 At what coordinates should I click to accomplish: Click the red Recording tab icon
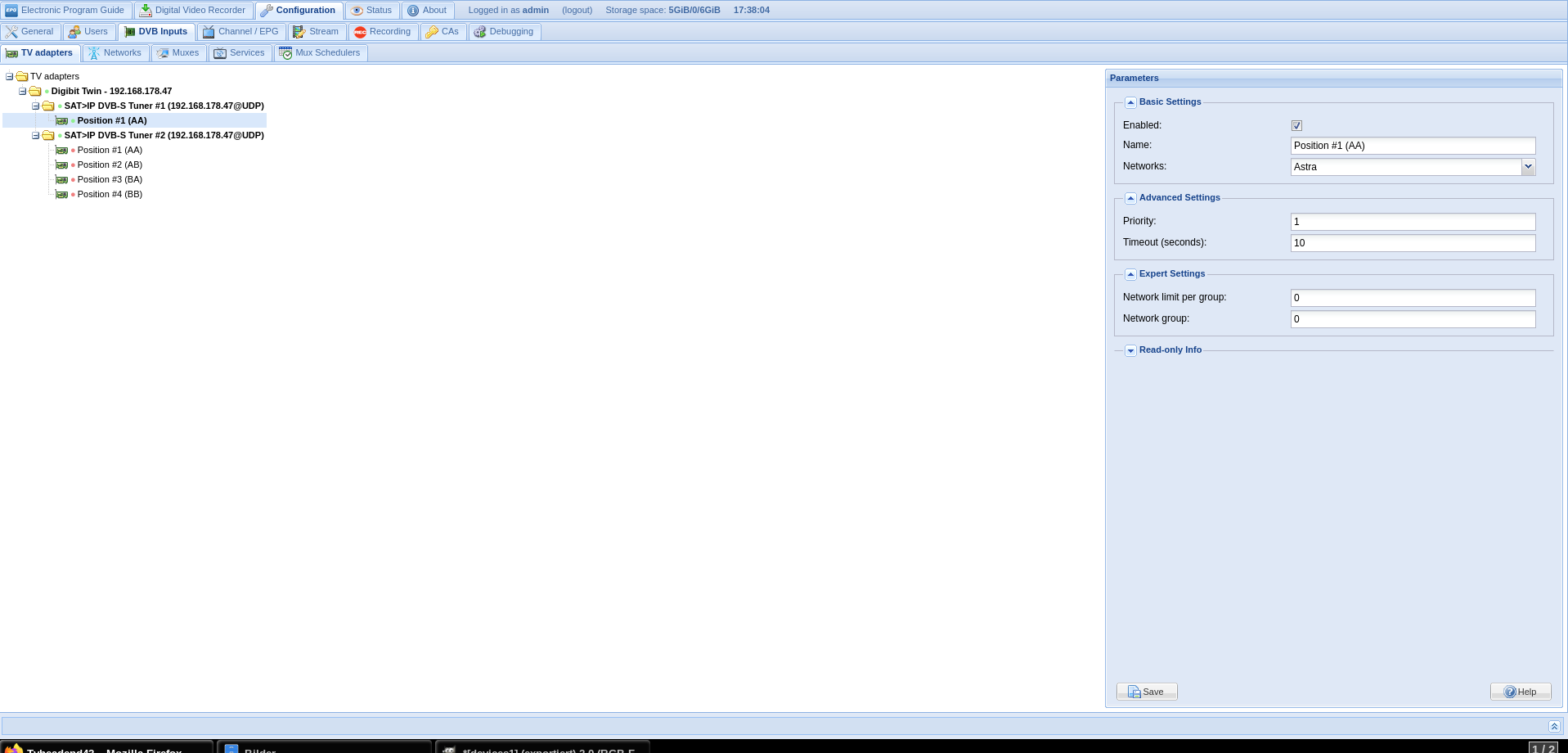click(360, 32)
